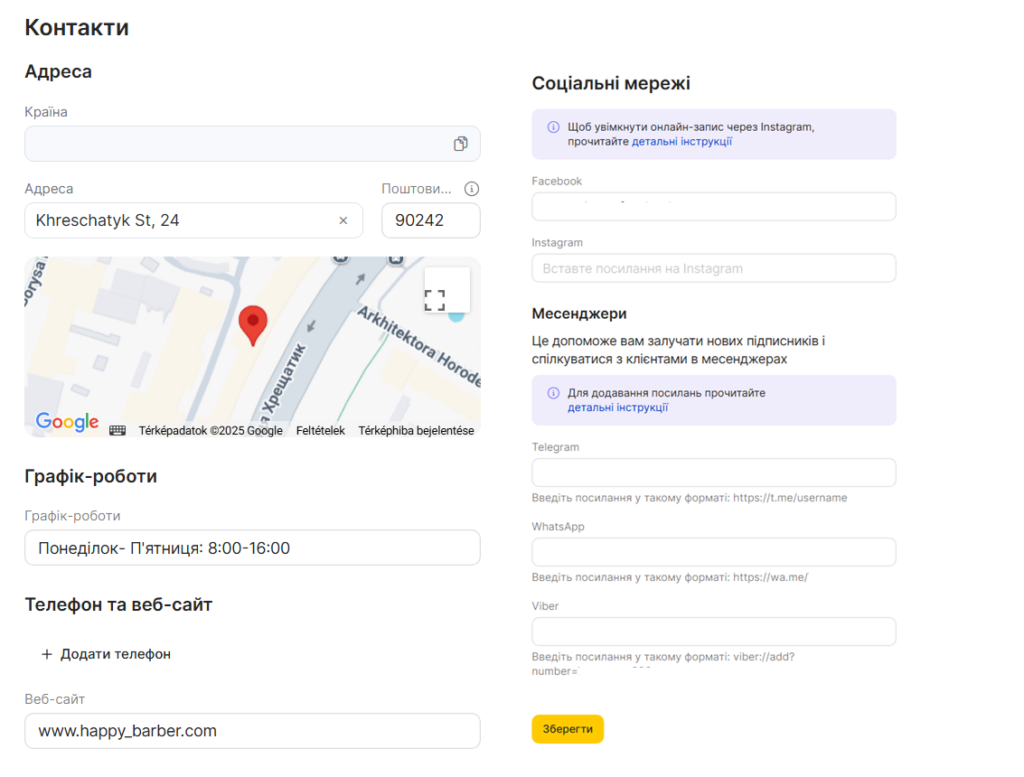The image size is (1024, 777).
Task: Focus the Instagram link input field
Action: tap(713, 268)
